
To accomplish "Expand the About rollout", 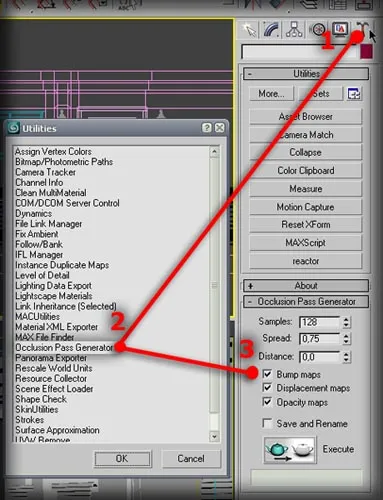I will pyautogui.click(x=306, y=286).
